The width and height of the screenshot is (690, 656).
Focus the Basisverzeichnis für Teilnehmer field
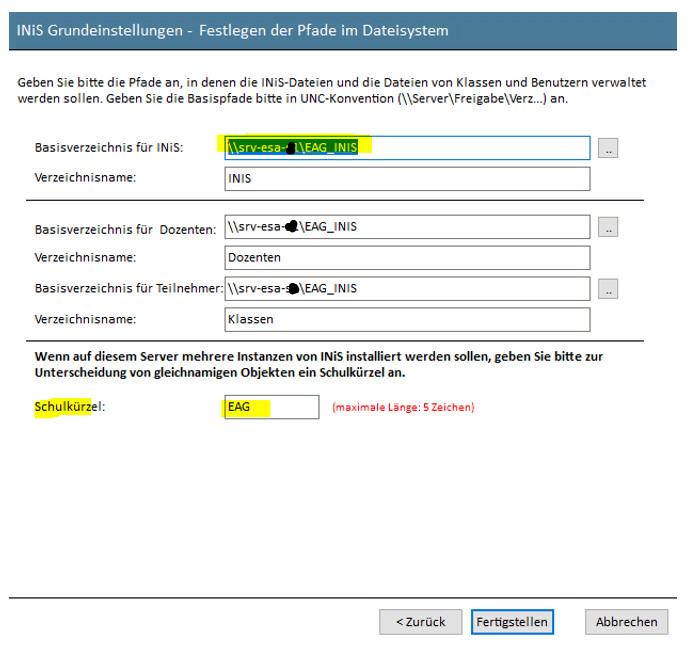tap(407, 289)
